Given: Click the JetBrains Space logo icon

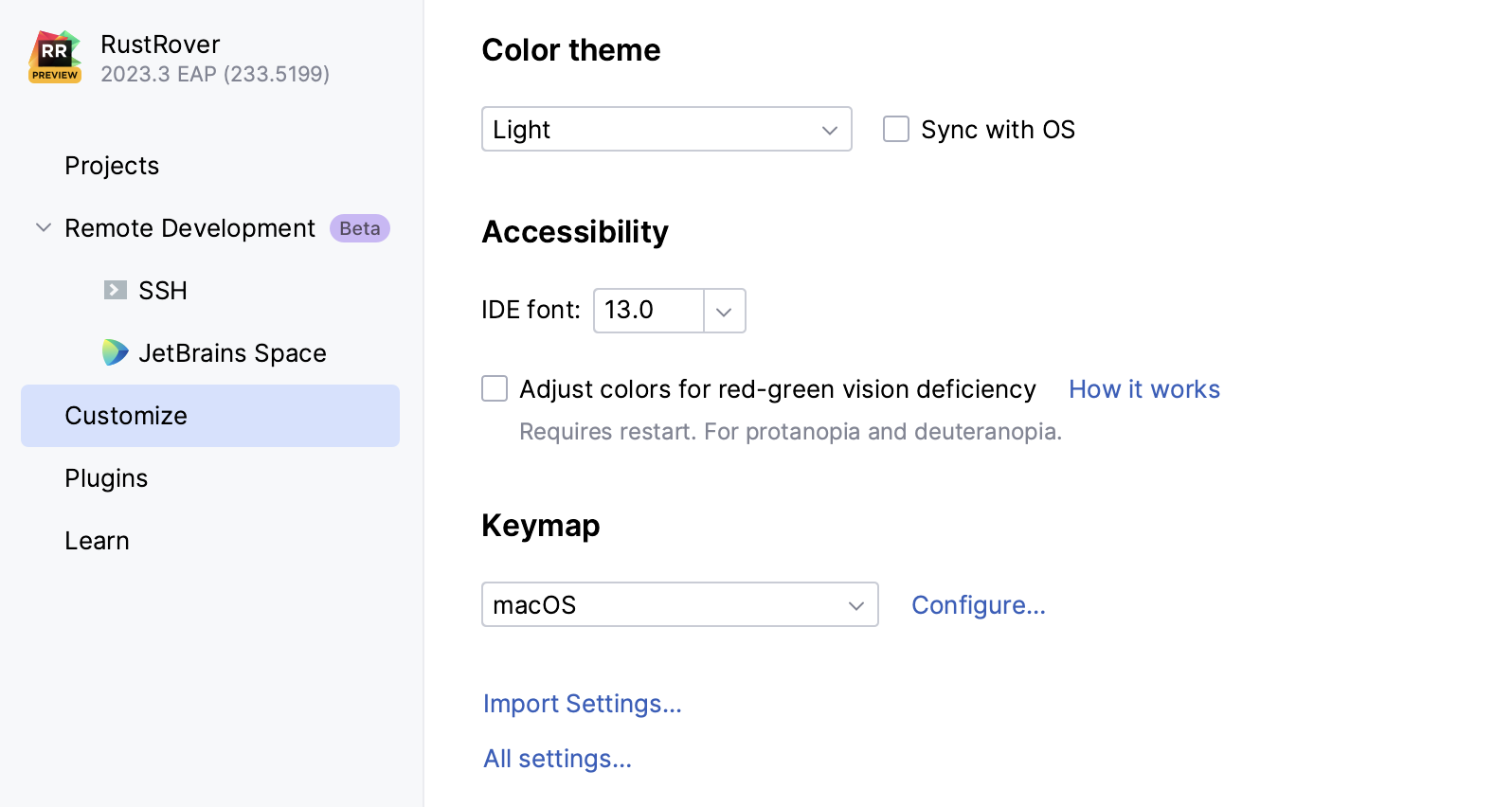Looking at the screenshot, I should (x=116, y=352).
